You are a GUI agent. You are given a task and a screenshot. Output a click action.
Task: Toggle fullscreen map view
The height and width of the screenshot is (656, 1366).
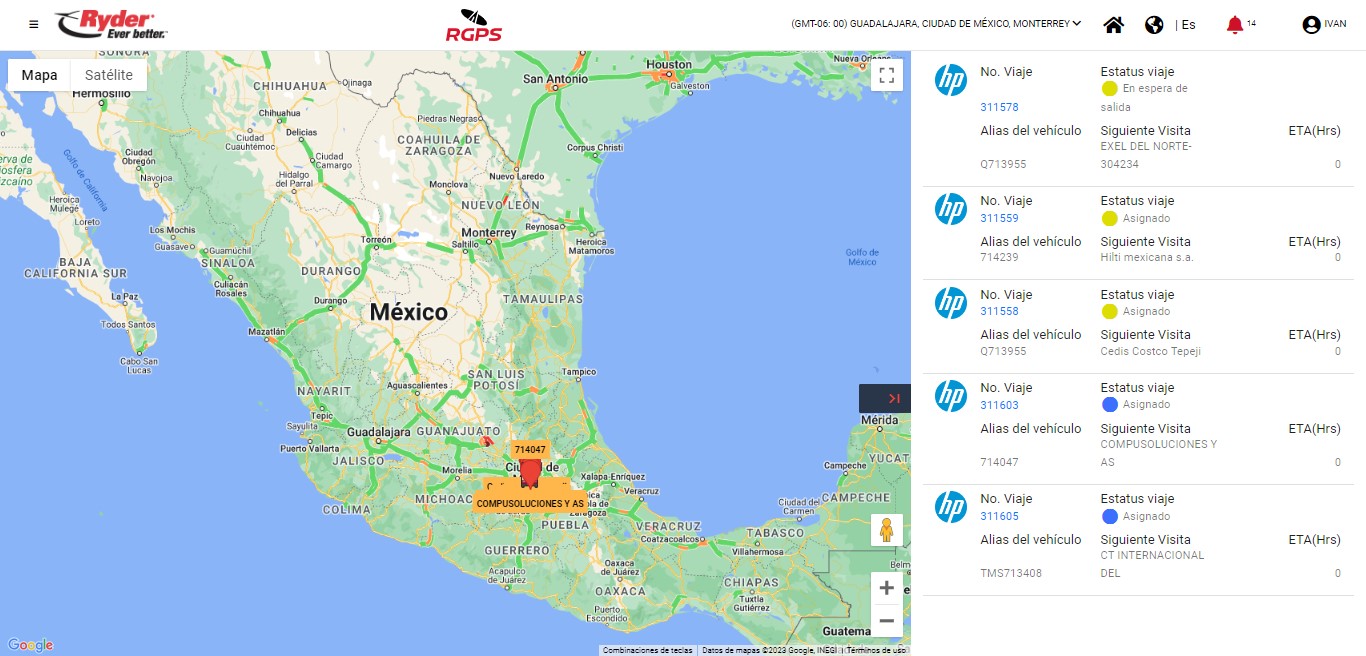click(x=886, y=75)
